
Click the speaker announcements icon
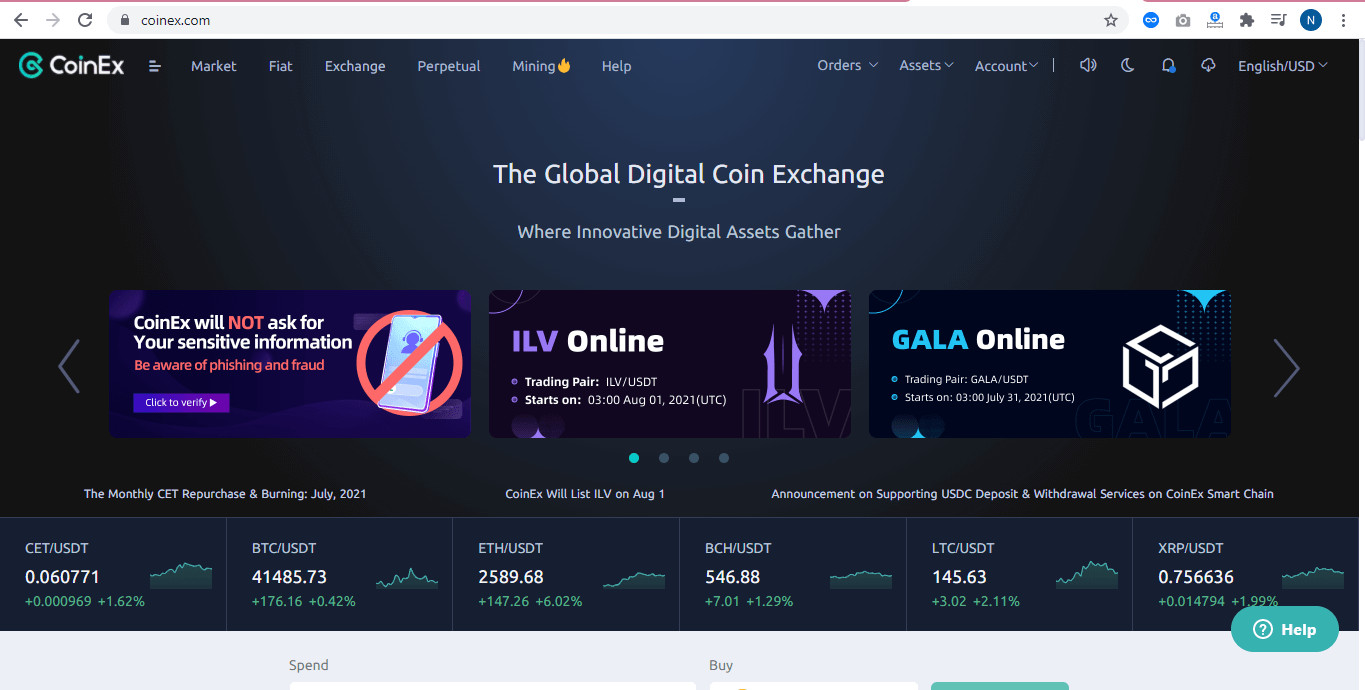tap(1088, 65)
